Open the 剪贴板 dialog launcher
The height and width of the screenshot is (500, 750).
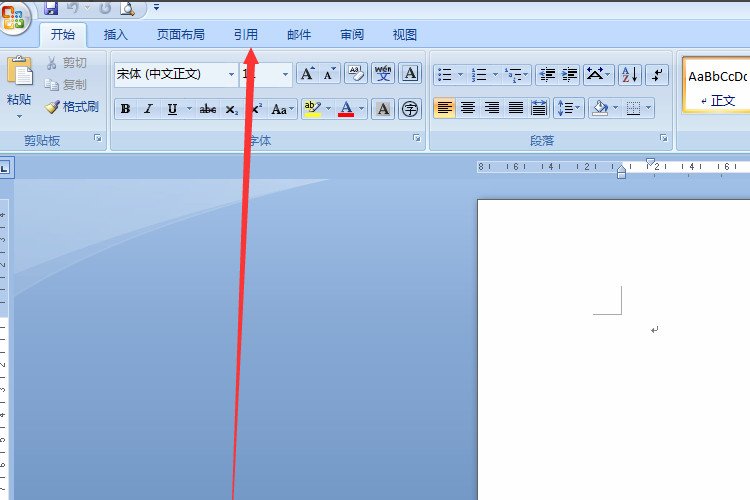[98, 138]
